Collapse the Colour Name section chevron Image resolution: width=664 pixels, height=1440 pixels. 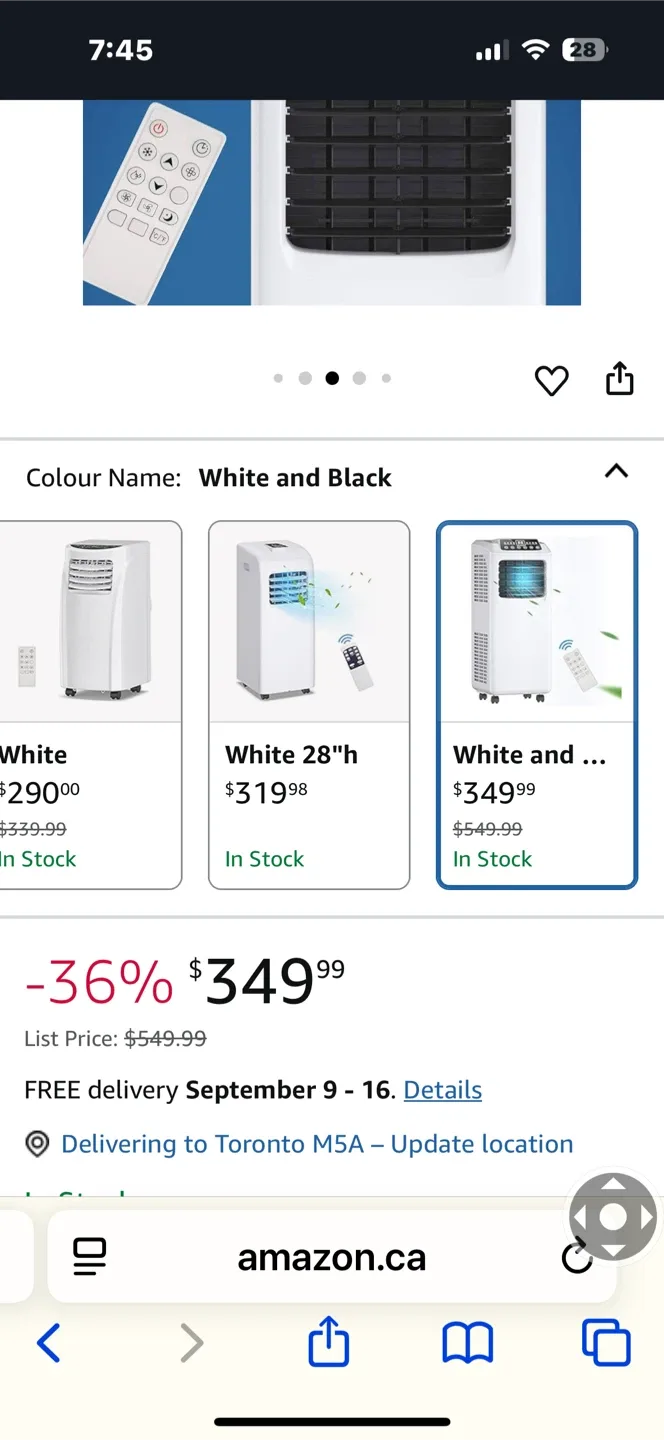616,471
